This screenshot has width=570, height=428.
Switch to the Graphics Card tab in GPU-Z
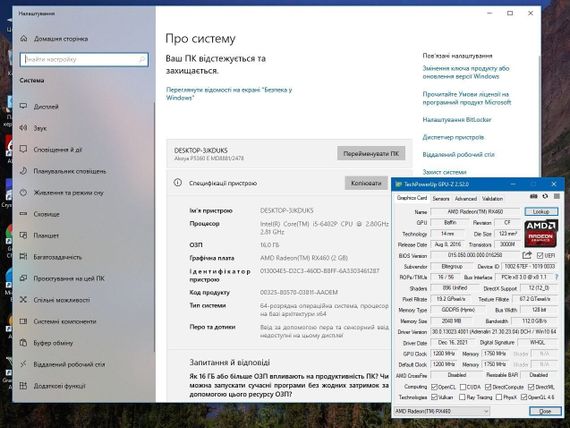pyautogui.click(x=412, y=198)
